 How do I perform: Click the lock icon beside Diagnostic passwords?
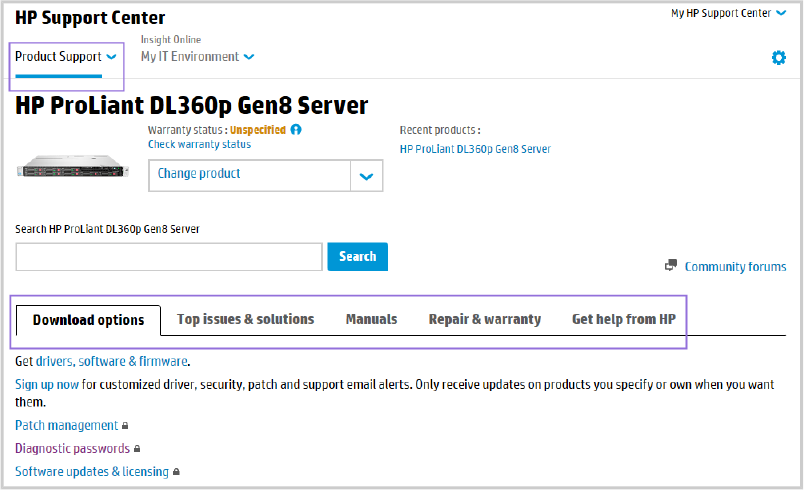[137, 449]
